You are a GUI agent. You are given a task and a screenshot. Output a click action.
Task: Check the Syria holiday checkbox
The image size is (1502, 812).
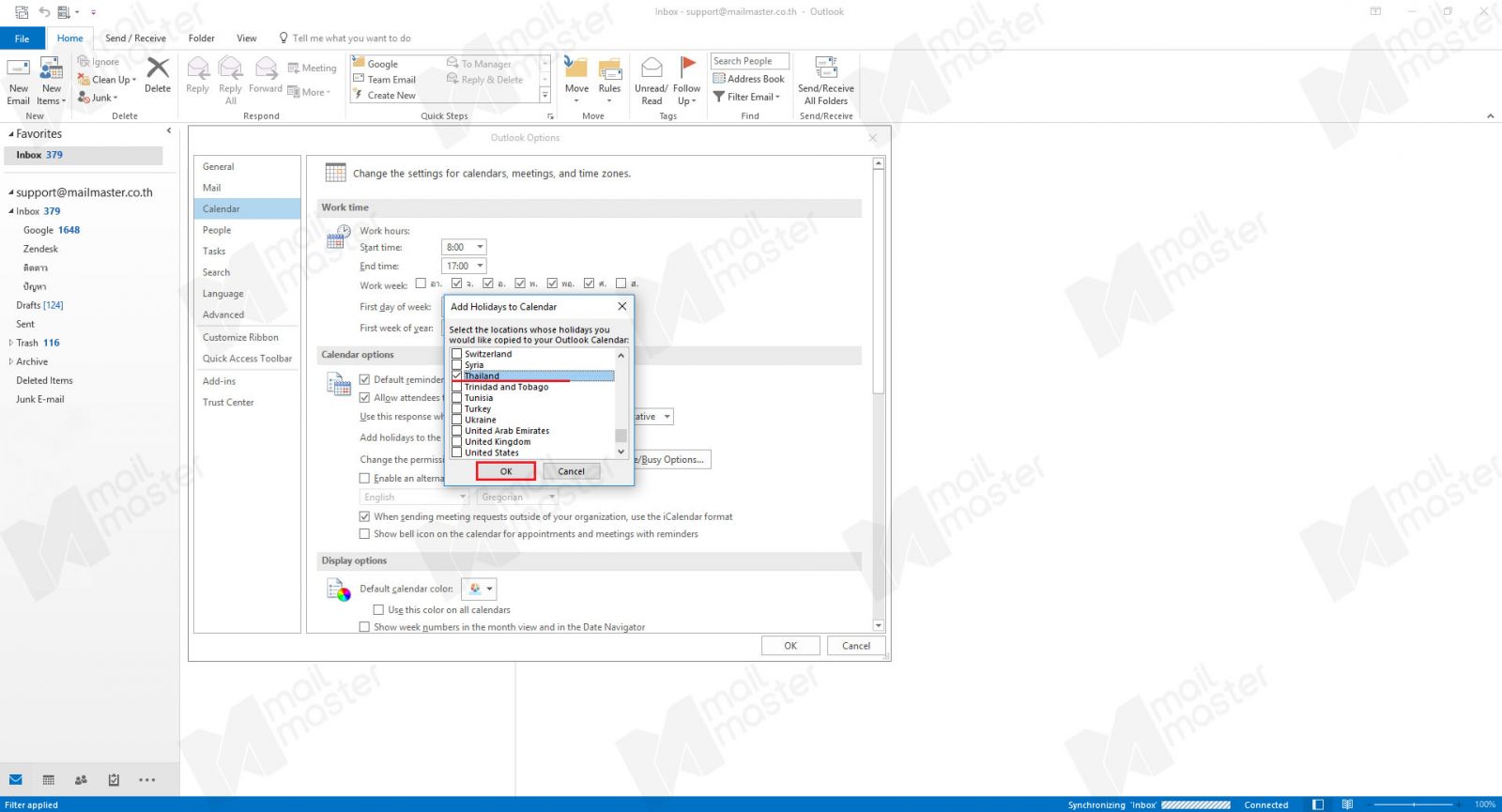[x=457, y=365]
